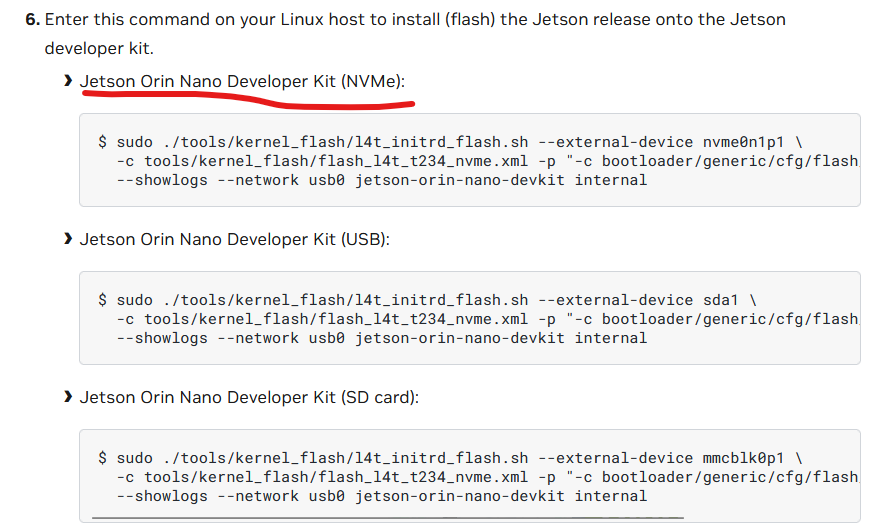
Task: Click the 'Jetson Orin Nano Developer Kit (NVMe):' heading
Action: point(242,81)
